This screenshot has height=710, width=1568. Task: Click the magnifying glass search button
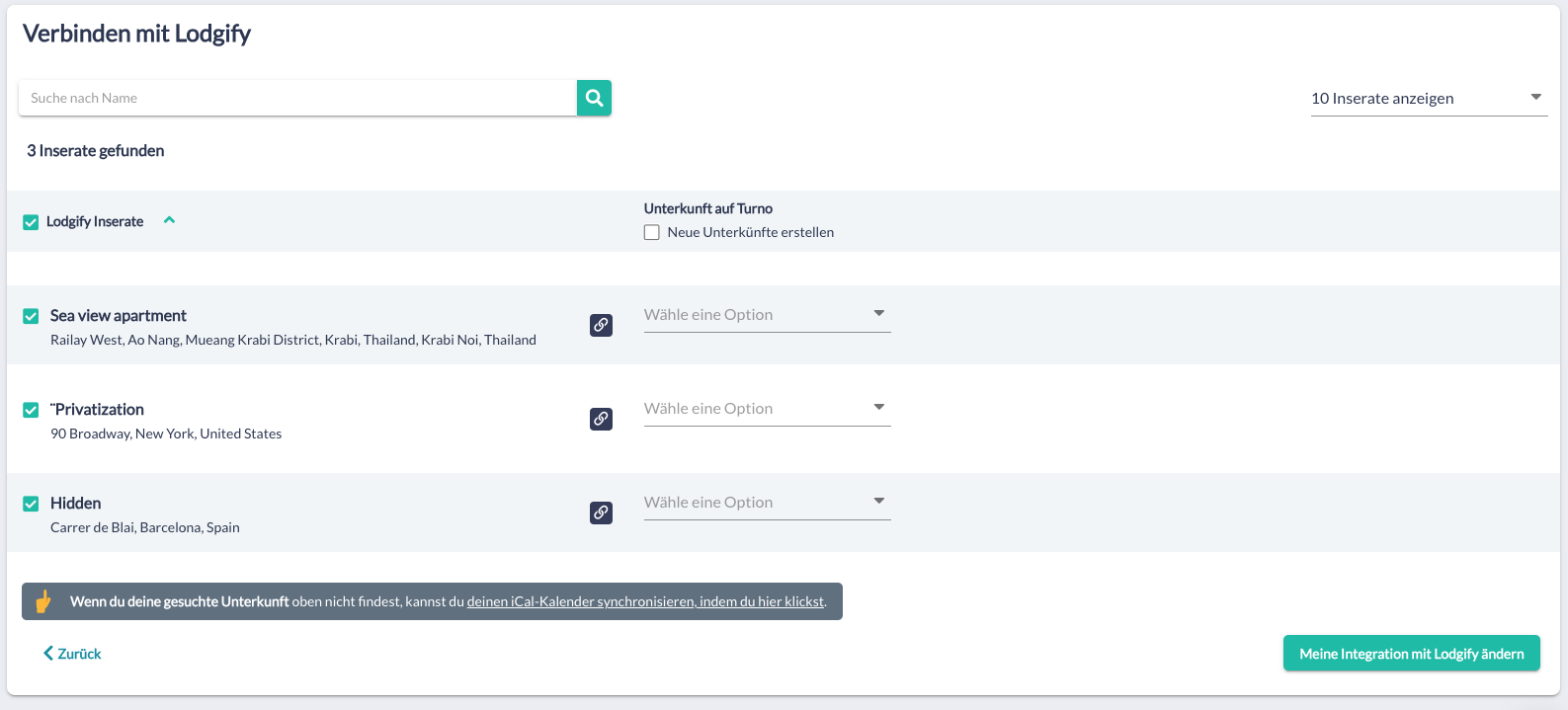[x=594, y=98]
